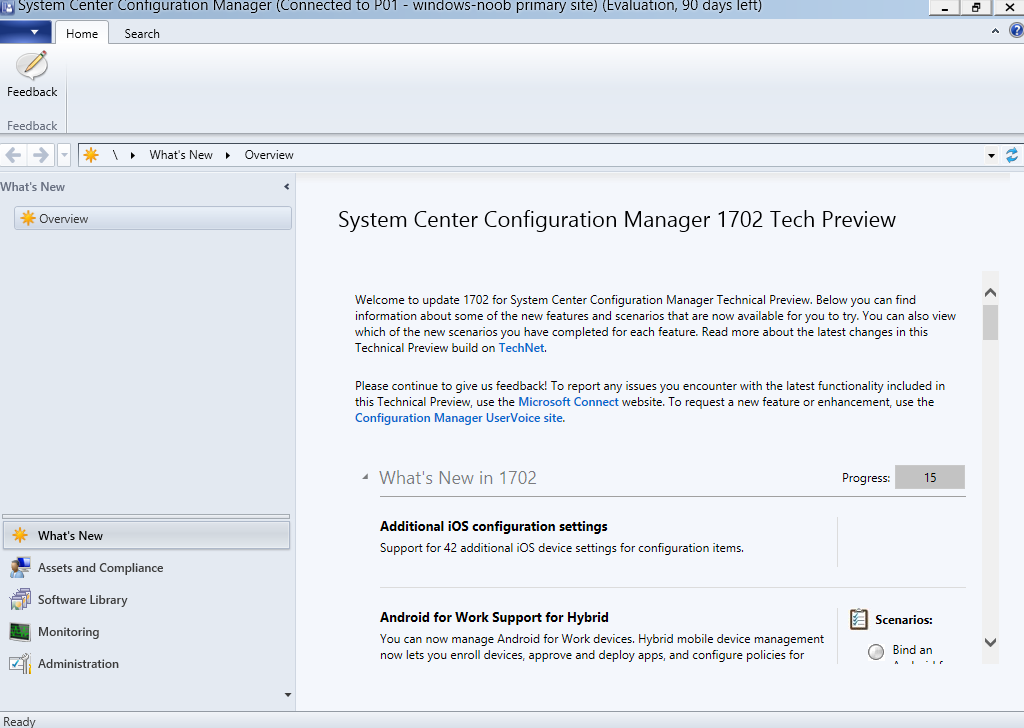Open the Monitoring workspace
The image size is (1024, 728).
pyautogui.click(x=146, y=631)
